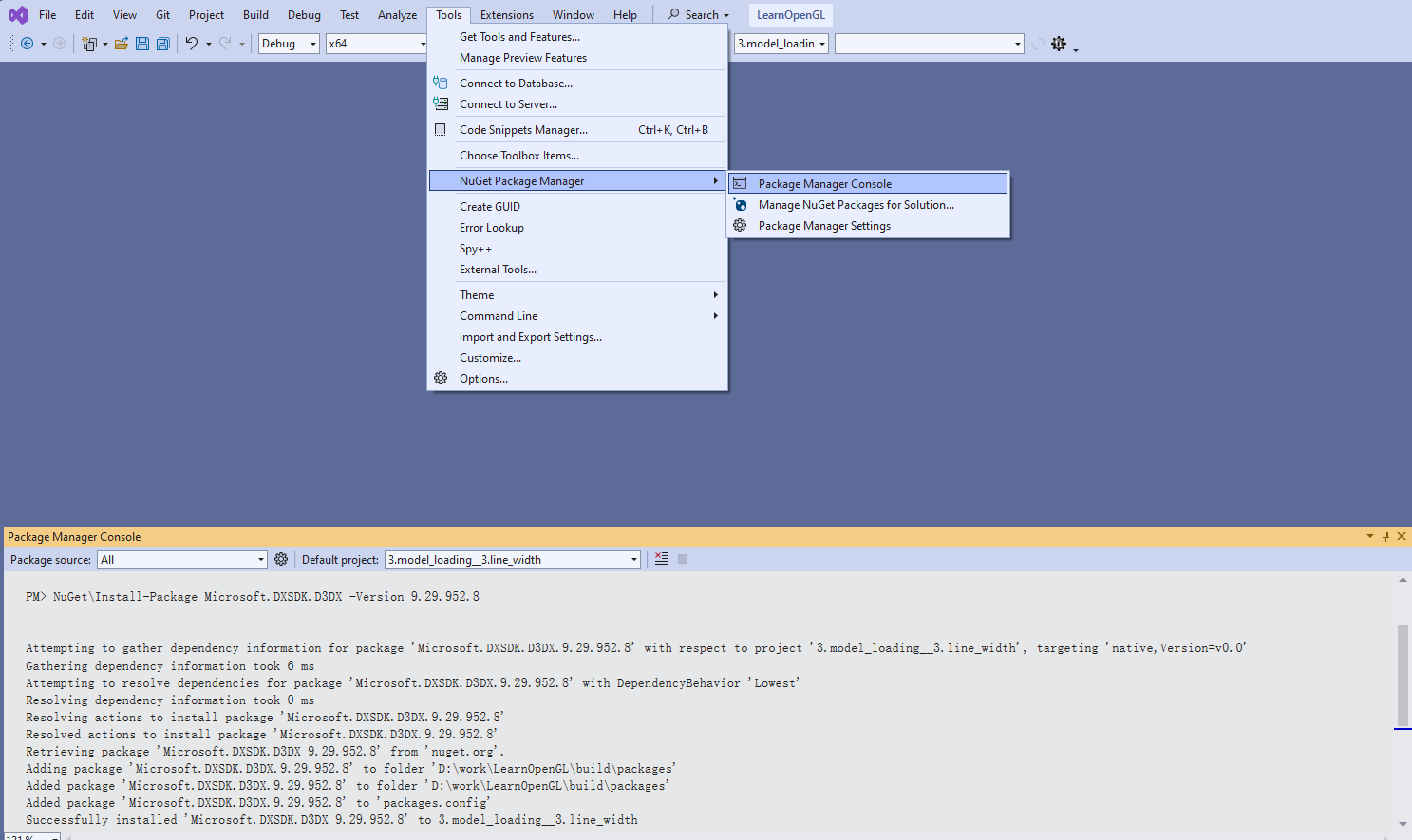Click the Options gear icon in menu
The width and height of the screenshot is (1412, 840).
(441, 378)
